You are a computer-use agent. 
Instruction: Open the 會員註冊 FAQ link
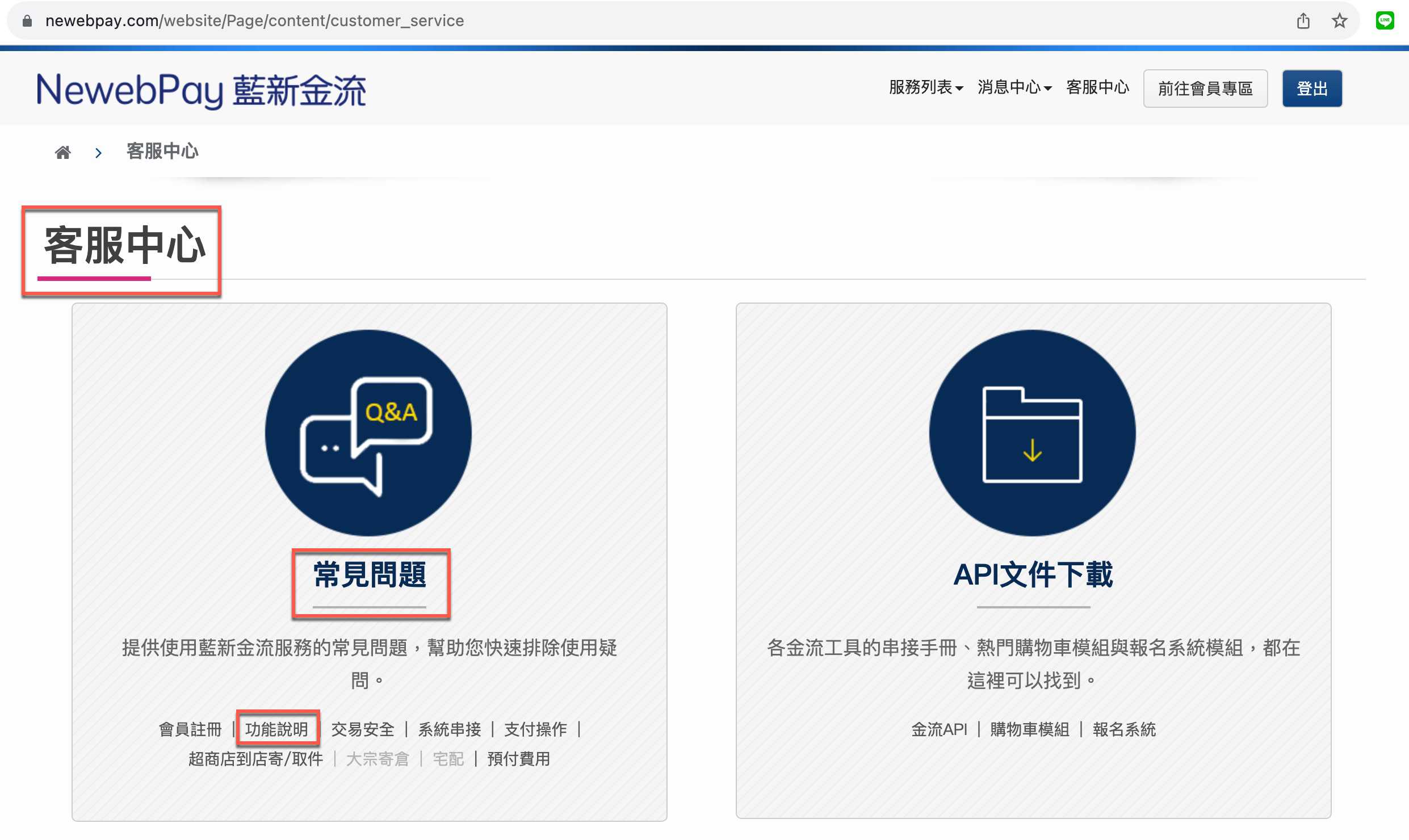point(190,729)
